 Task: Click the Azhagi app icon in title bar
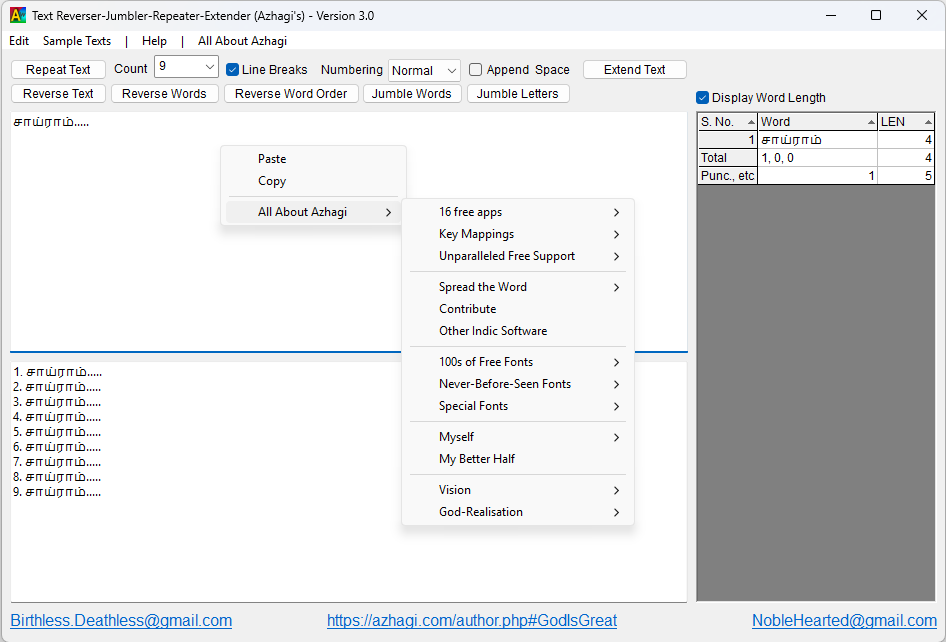point(17,16)
